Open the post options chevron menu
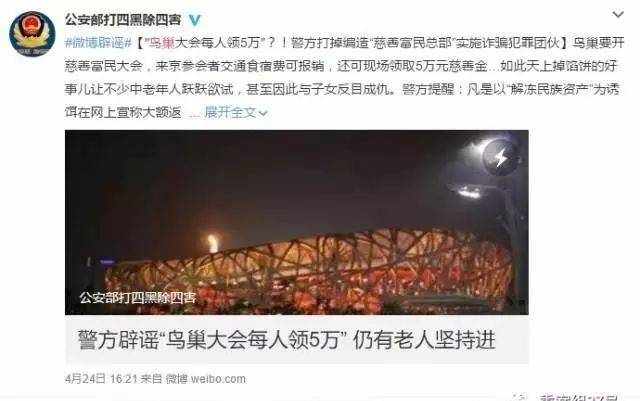Image resolution: width=640 pixels, height=401 pixels. (618, 15)
